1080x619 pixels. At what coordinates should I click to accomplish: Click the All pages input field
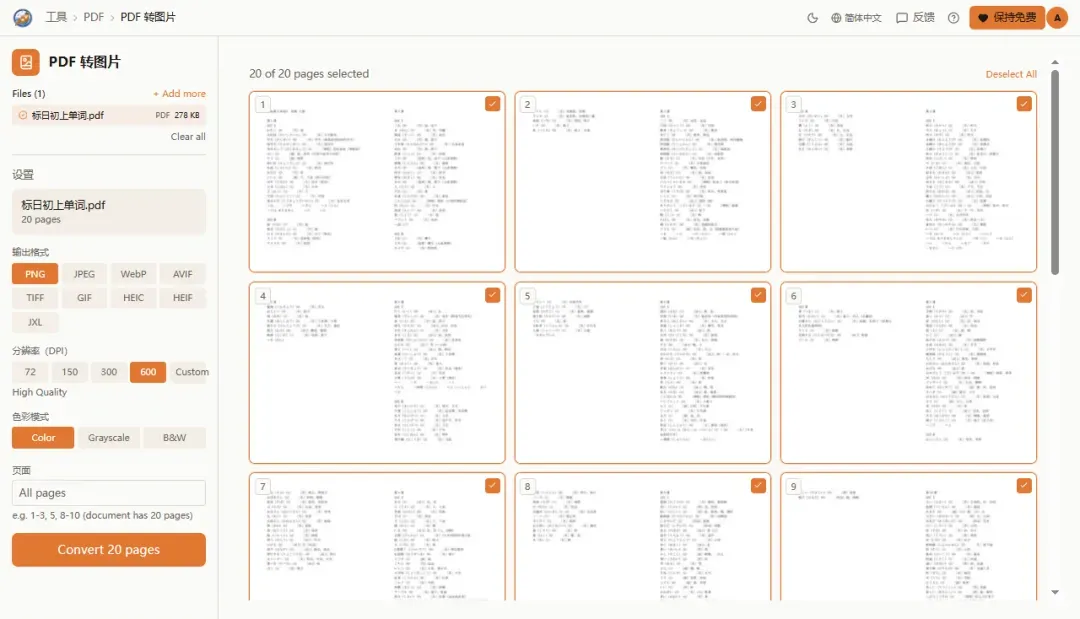tap(109, 493)
